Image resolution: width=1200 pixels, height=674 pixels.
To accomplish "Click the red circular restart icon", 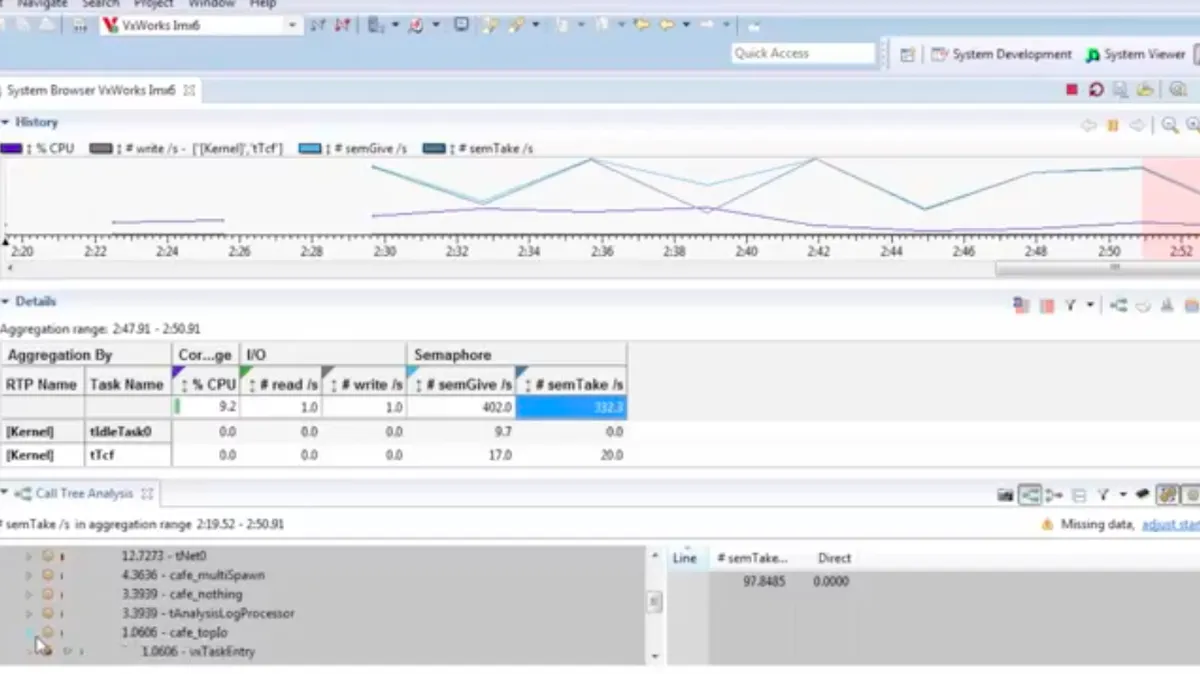I will (x=1096, y=90).
